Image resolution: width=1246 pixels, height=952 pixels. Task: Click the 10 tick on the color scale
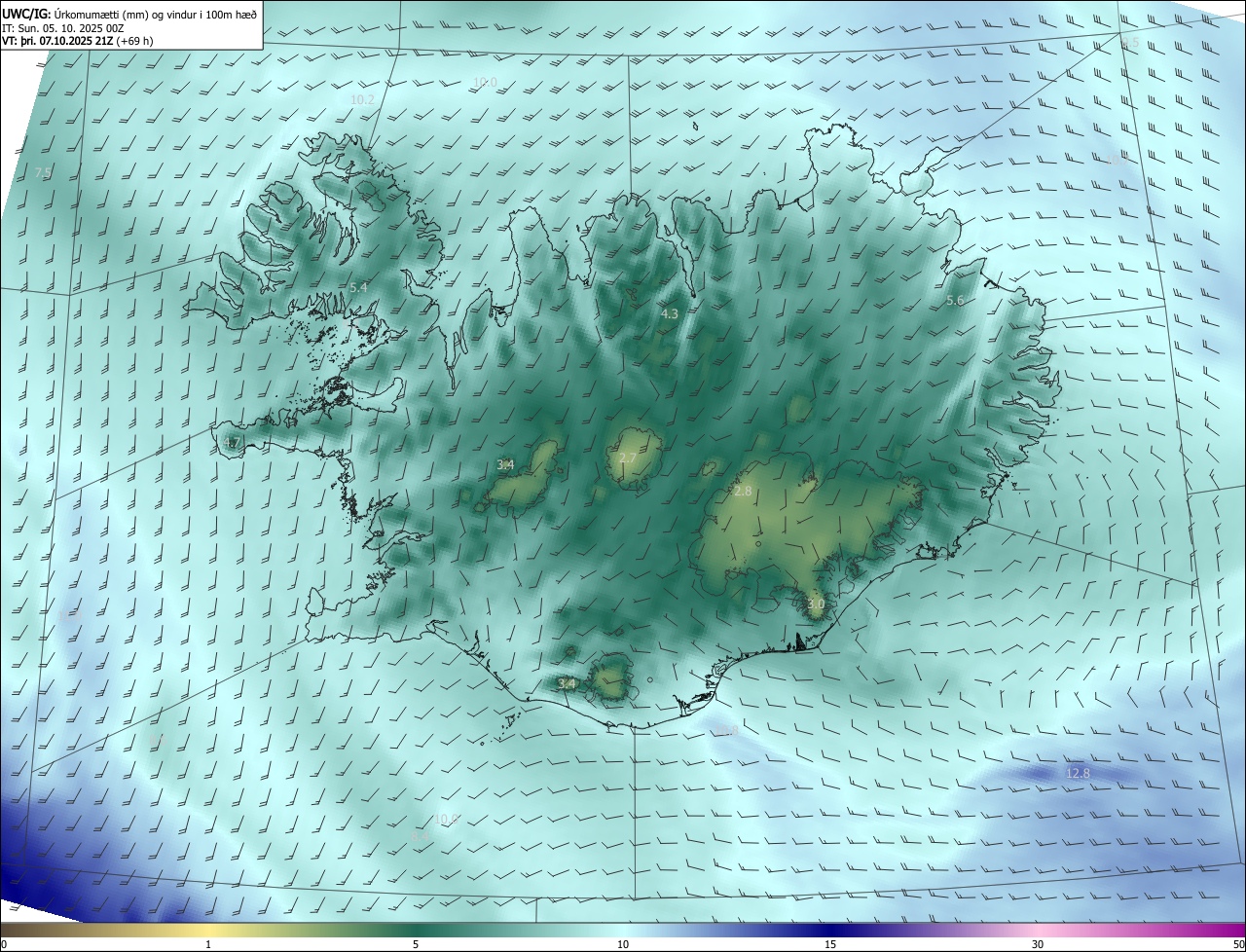[623, 944]
